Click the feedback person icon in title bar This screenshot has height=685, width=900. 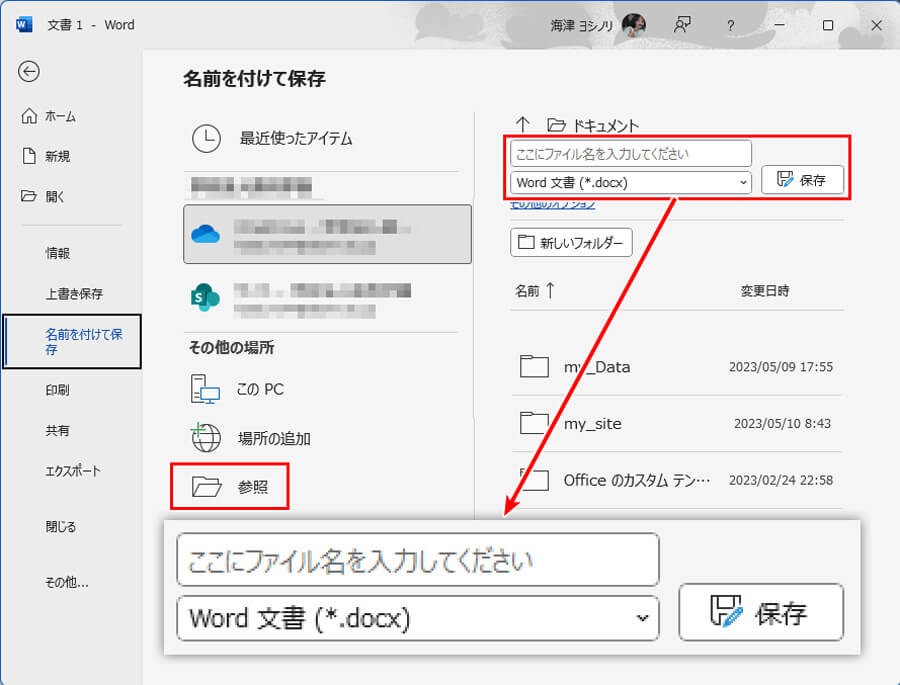[x=682, y=25]
